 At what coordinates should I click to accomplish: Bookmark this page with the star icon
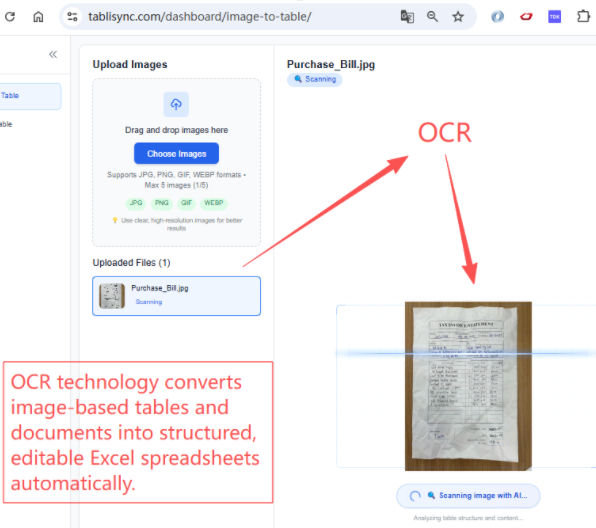tap(458, 16)
